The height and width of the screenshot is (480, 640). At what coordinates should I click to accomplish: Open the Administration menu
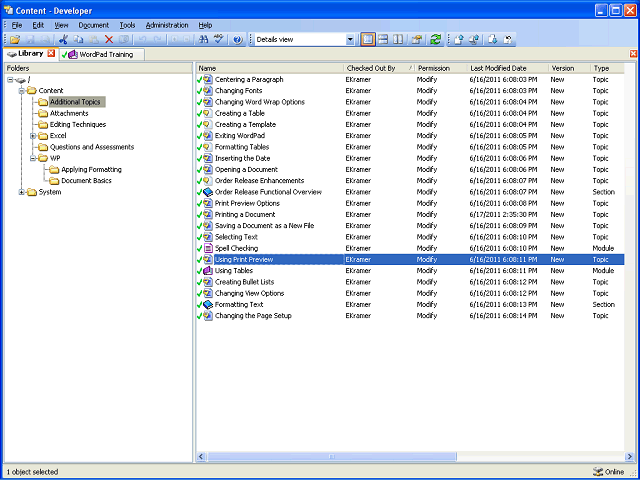click(x=167, y=25)
